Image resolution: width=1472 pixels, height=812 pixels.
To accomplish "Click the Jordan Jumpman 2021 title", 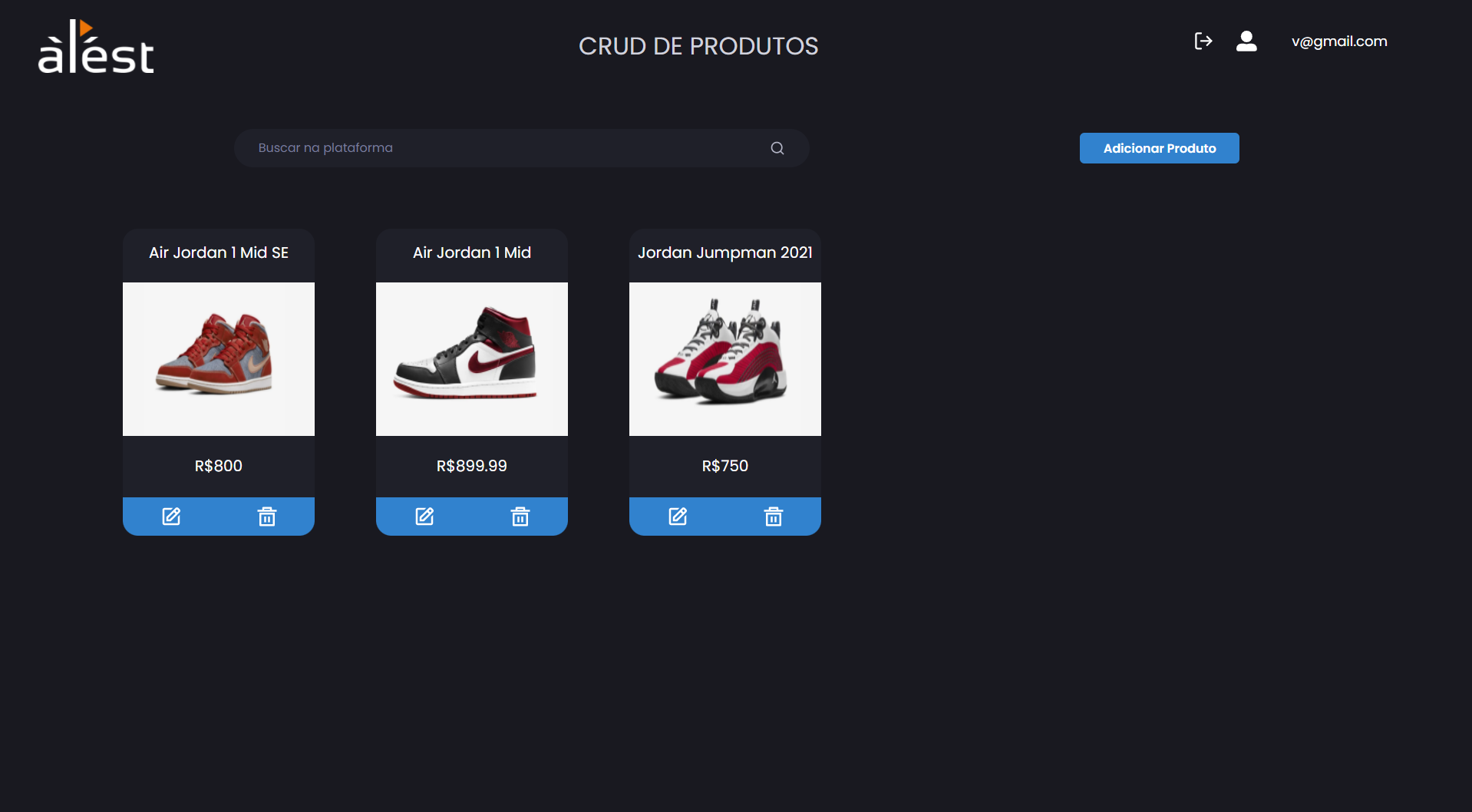I will [725, 253].
